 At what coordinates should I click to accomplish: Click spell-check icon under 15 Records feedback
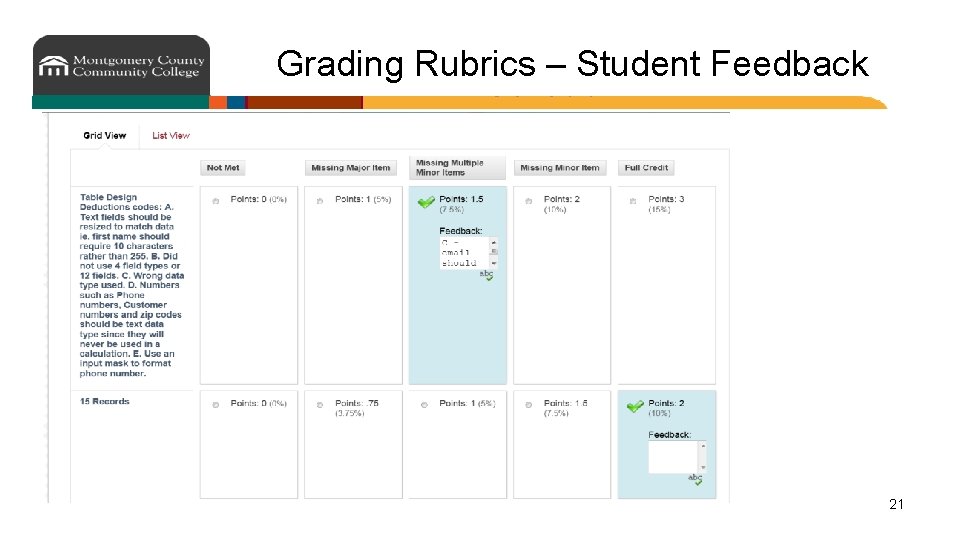coord(696,479)
